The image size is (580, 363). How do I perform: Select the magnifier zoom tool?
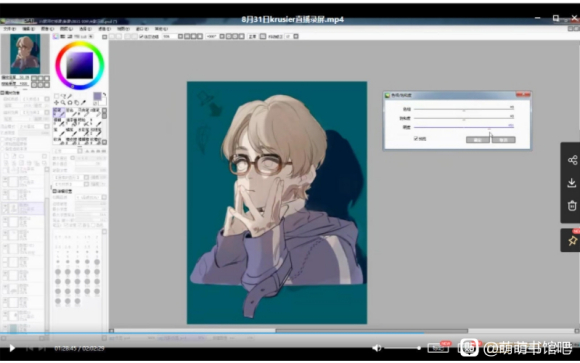point(63,102)
